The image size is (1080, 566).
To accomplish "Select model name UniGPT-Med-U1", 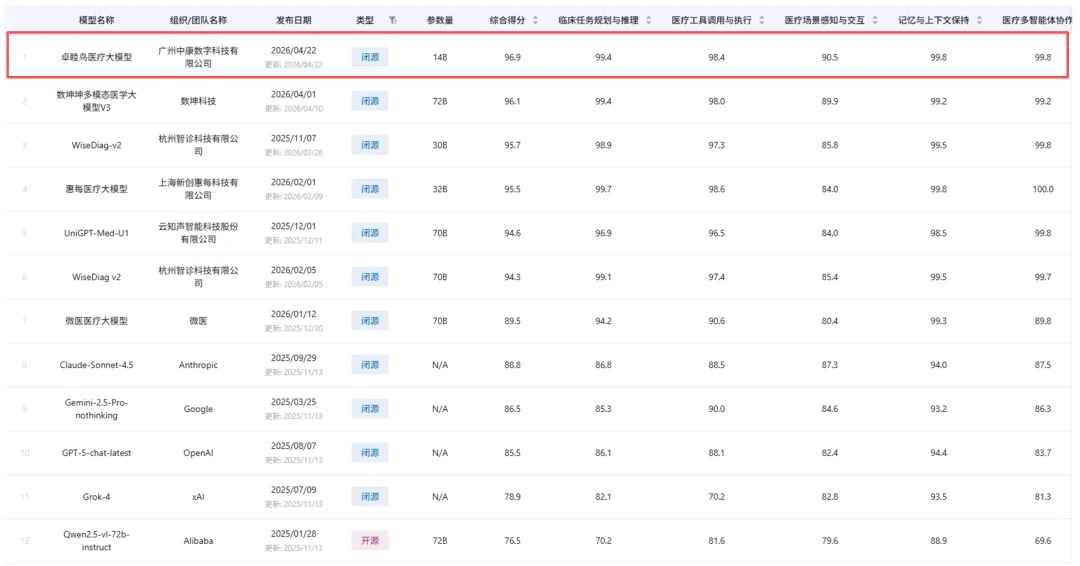I will pos(96,233).
